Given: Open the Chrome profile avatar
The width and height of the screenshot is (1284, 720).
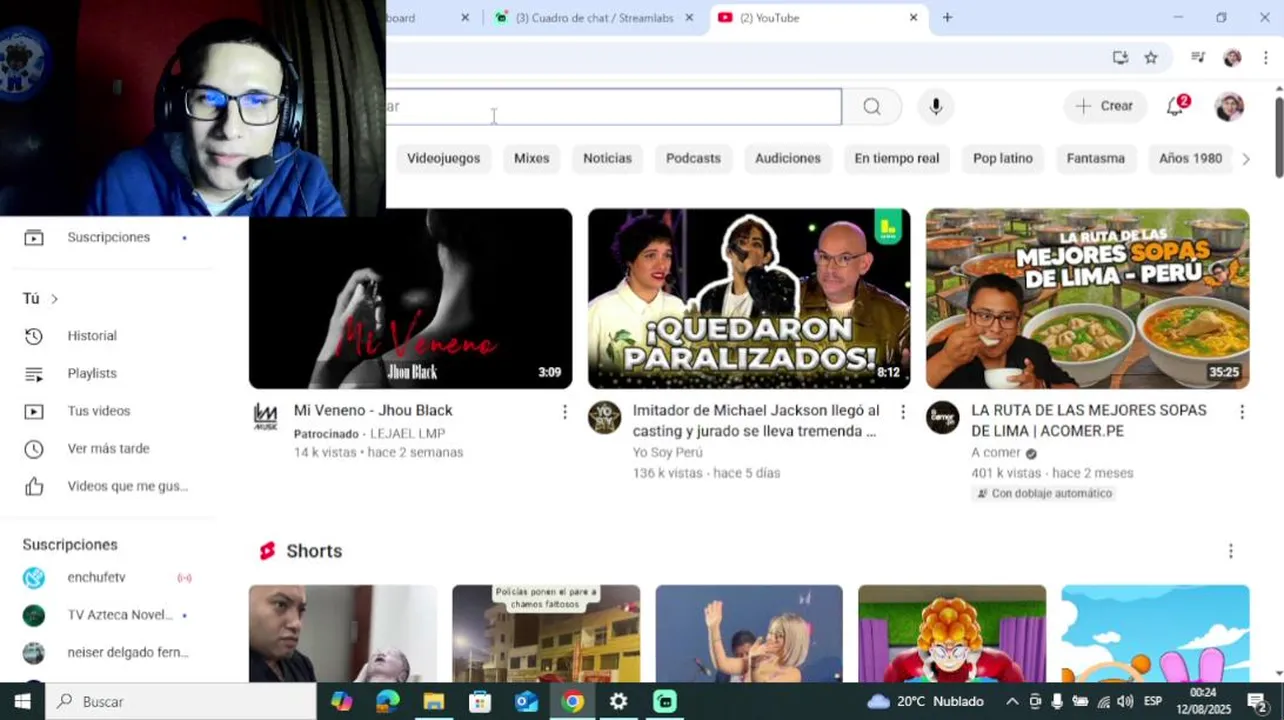Looking at the screenshot, I should click(x=1232, y=58).
